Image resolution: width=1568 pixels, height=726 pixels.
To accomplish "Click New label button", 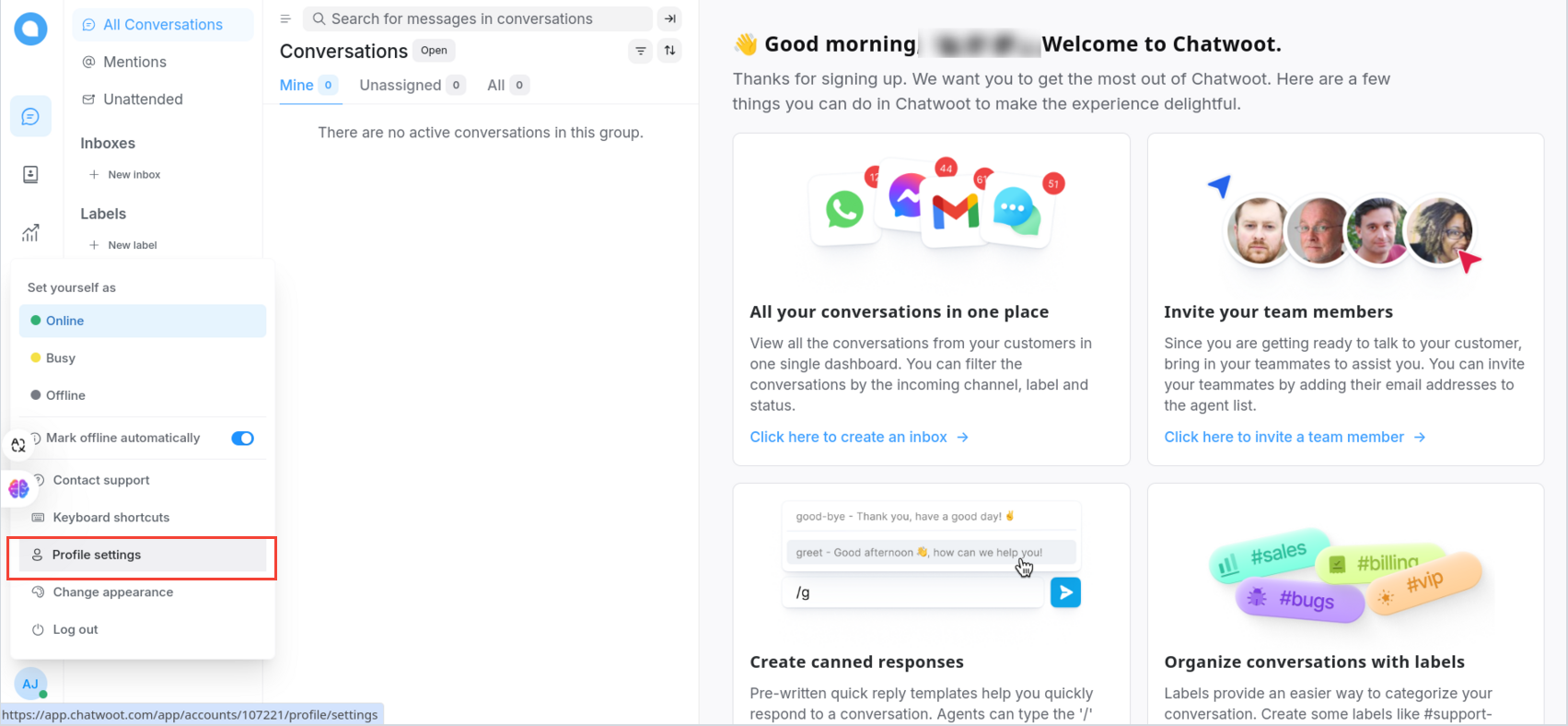I will pos(122,245).
